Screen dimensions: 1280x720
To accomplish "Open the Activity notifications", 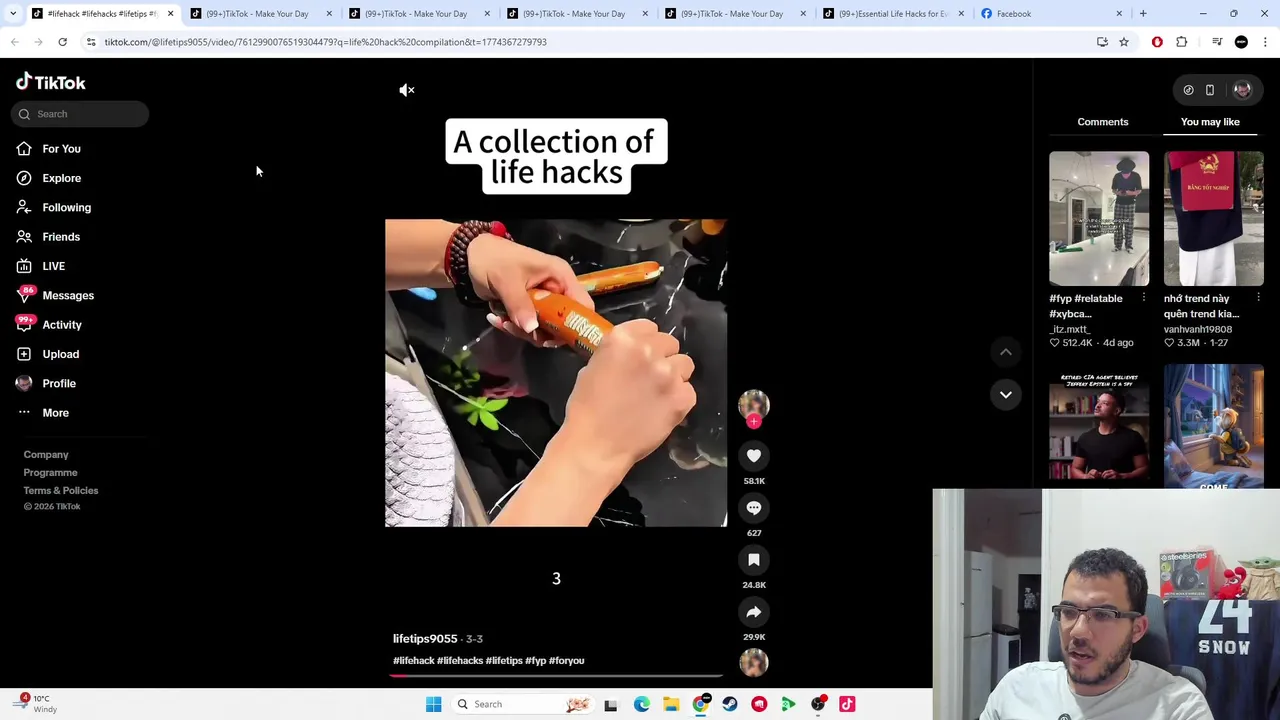I will (x=62, y=325).
